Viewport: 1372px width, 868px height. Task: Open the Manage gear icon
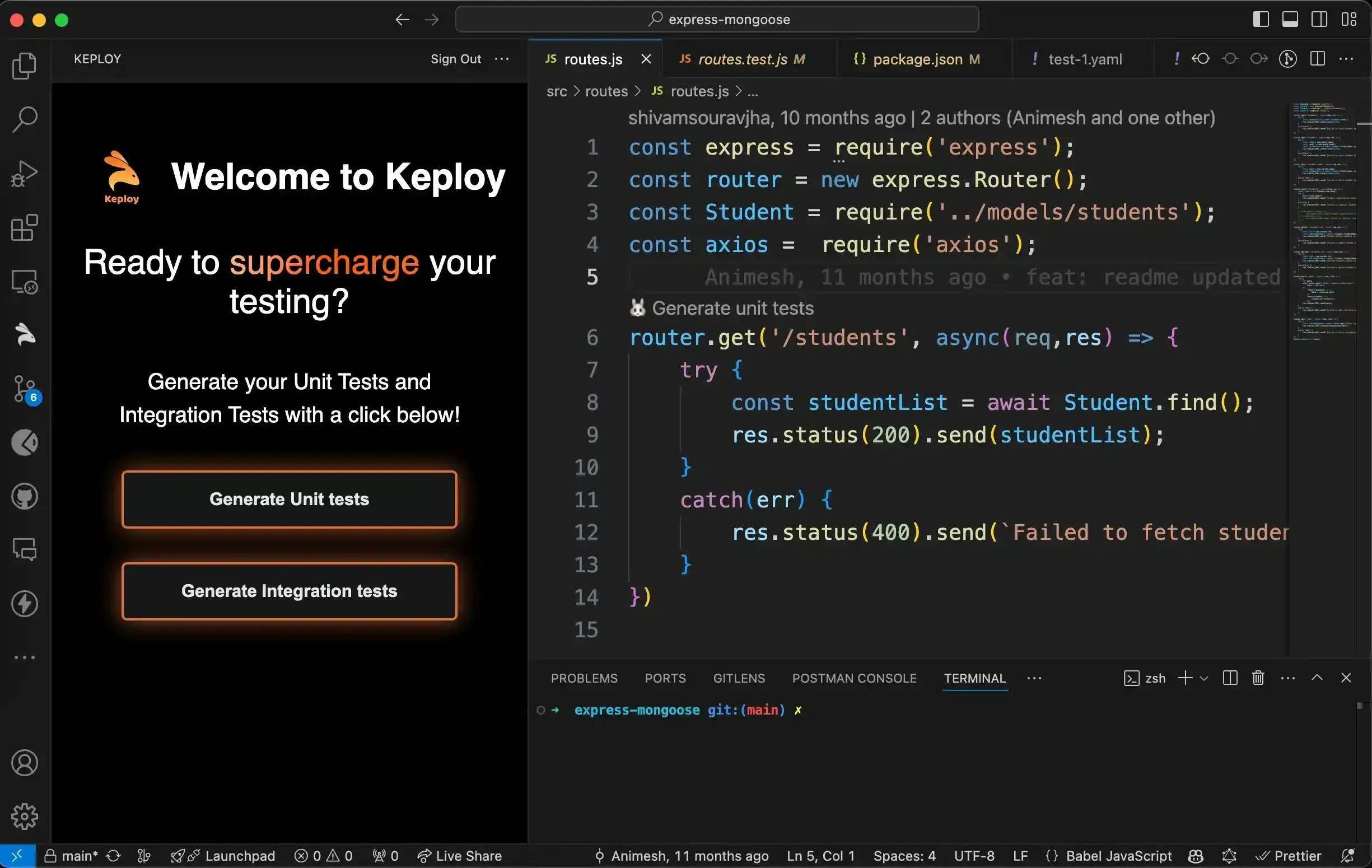point(25,816)
